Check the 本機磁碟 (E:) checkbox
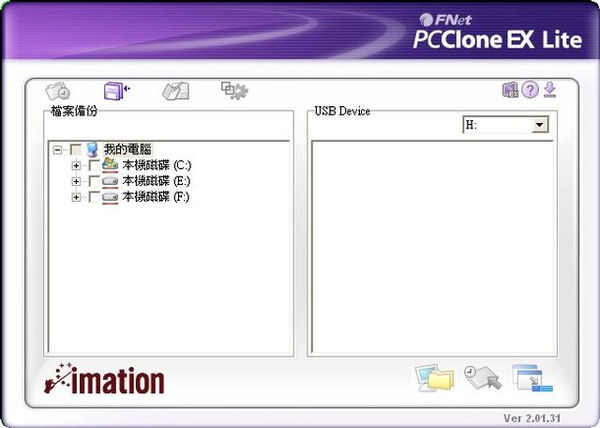 [94, 181]
